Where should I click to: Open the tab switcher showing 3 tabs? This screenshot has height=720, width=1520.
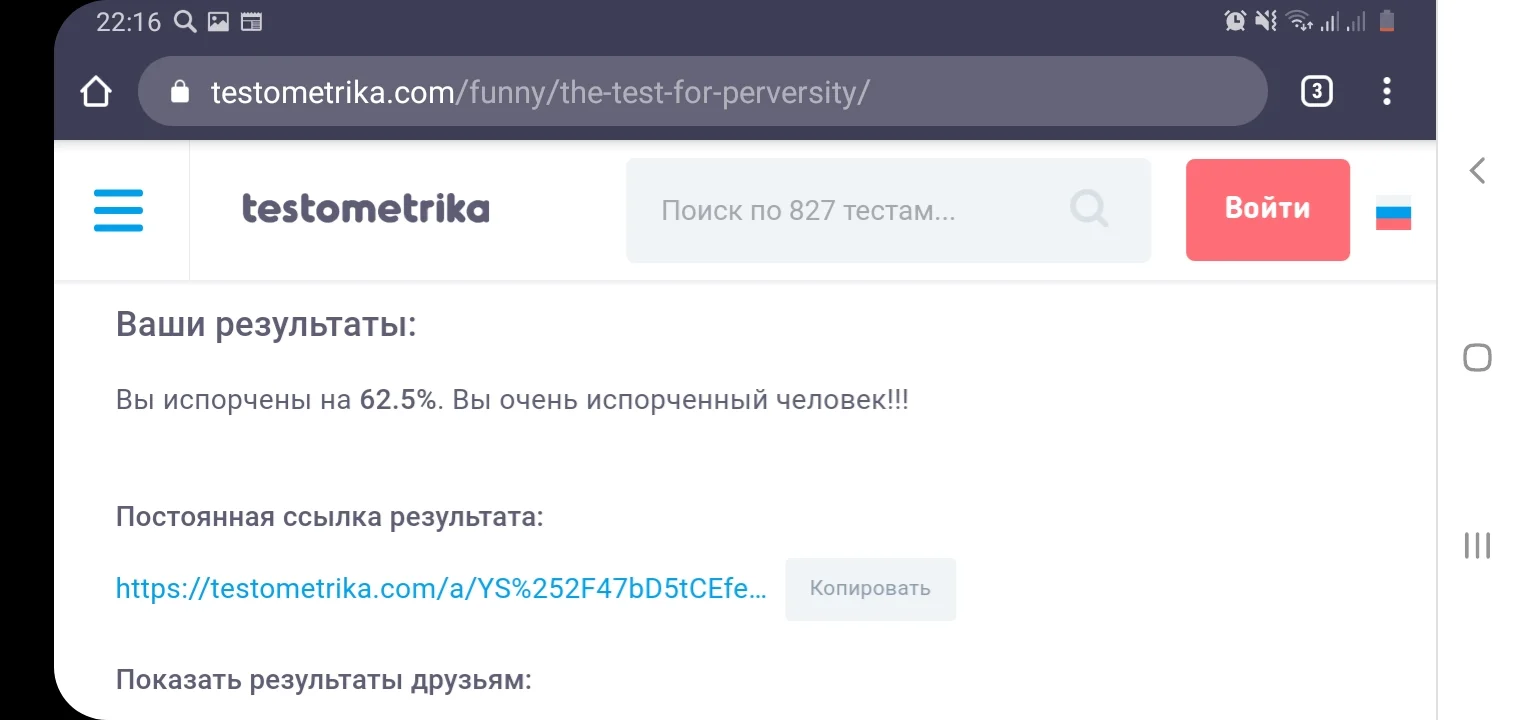(x=1316, y=91)
